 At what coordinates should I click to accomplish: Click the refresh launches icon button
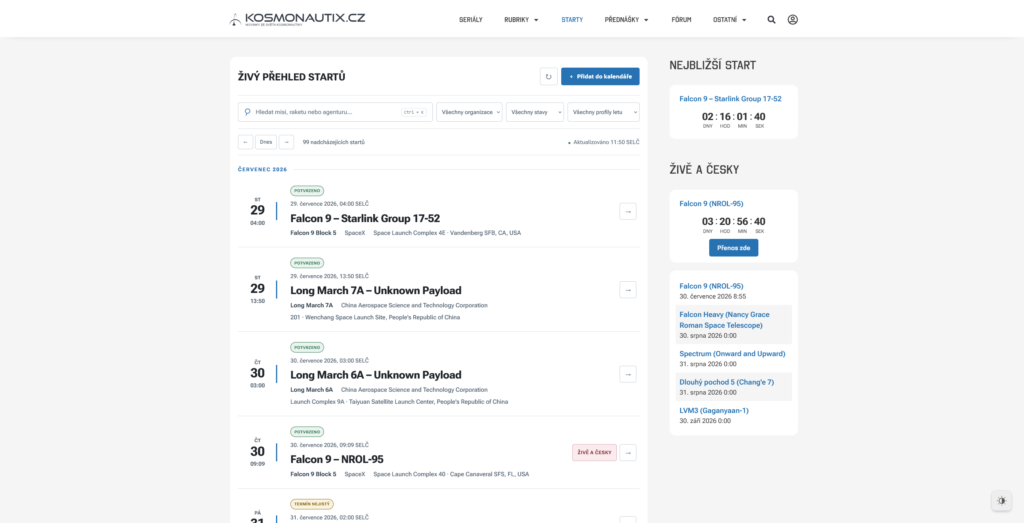(549, 76)
